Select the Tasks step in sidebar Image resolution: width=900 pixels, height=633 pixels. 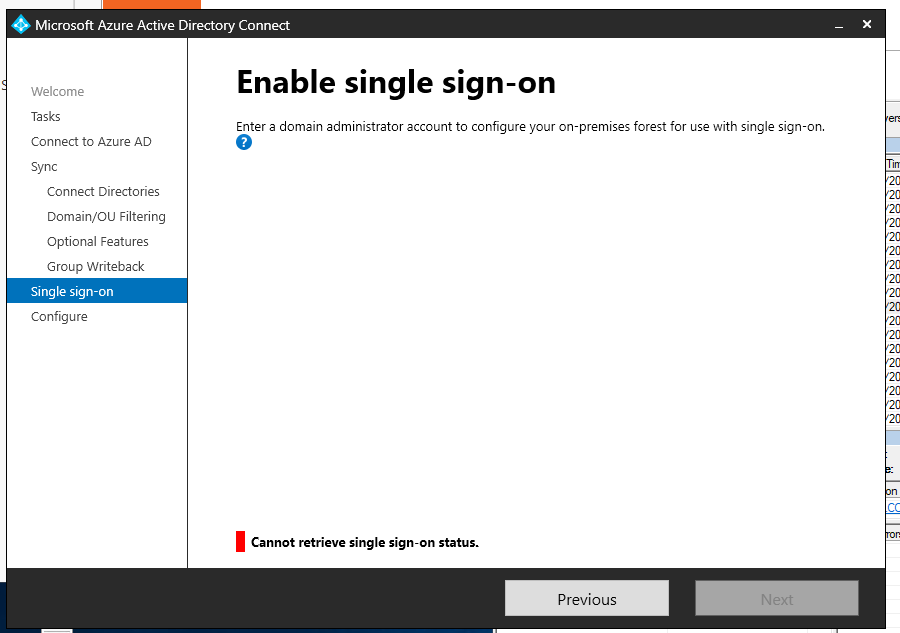(45, 116)
